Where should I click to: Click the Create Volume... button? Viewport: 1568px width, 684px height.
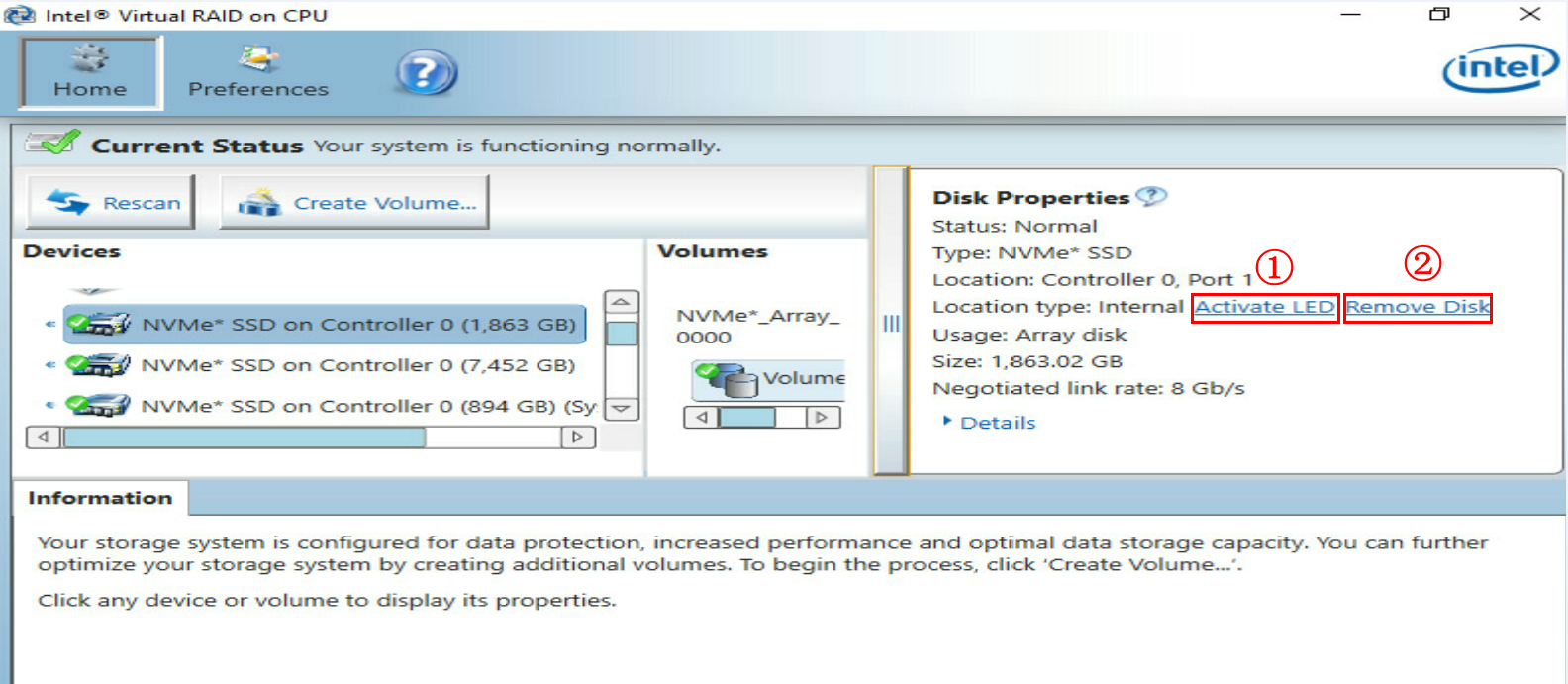(x=354, y=202)
